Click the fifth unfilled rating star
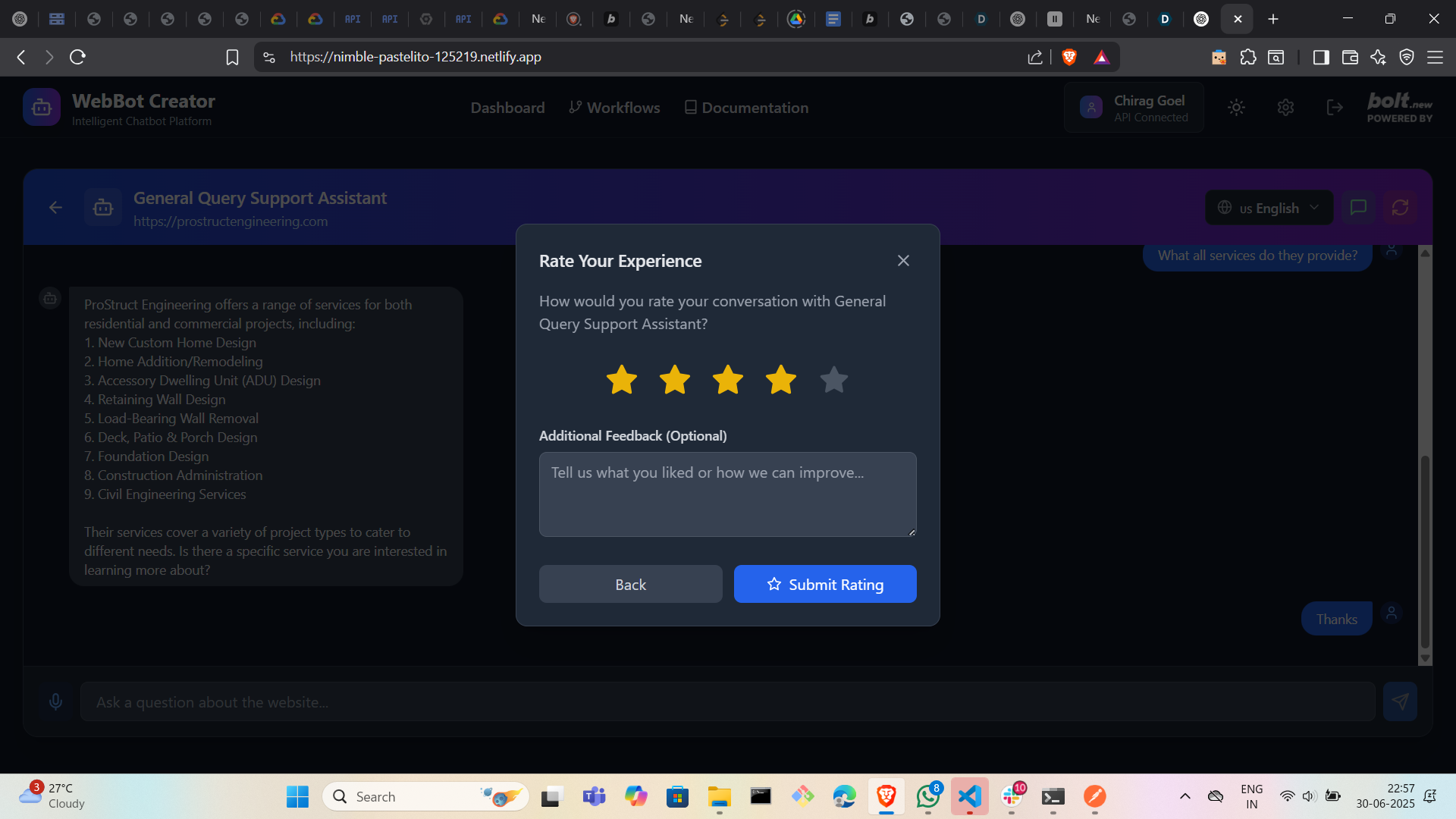Screen dimensions: 1456x819 (833, 380)
